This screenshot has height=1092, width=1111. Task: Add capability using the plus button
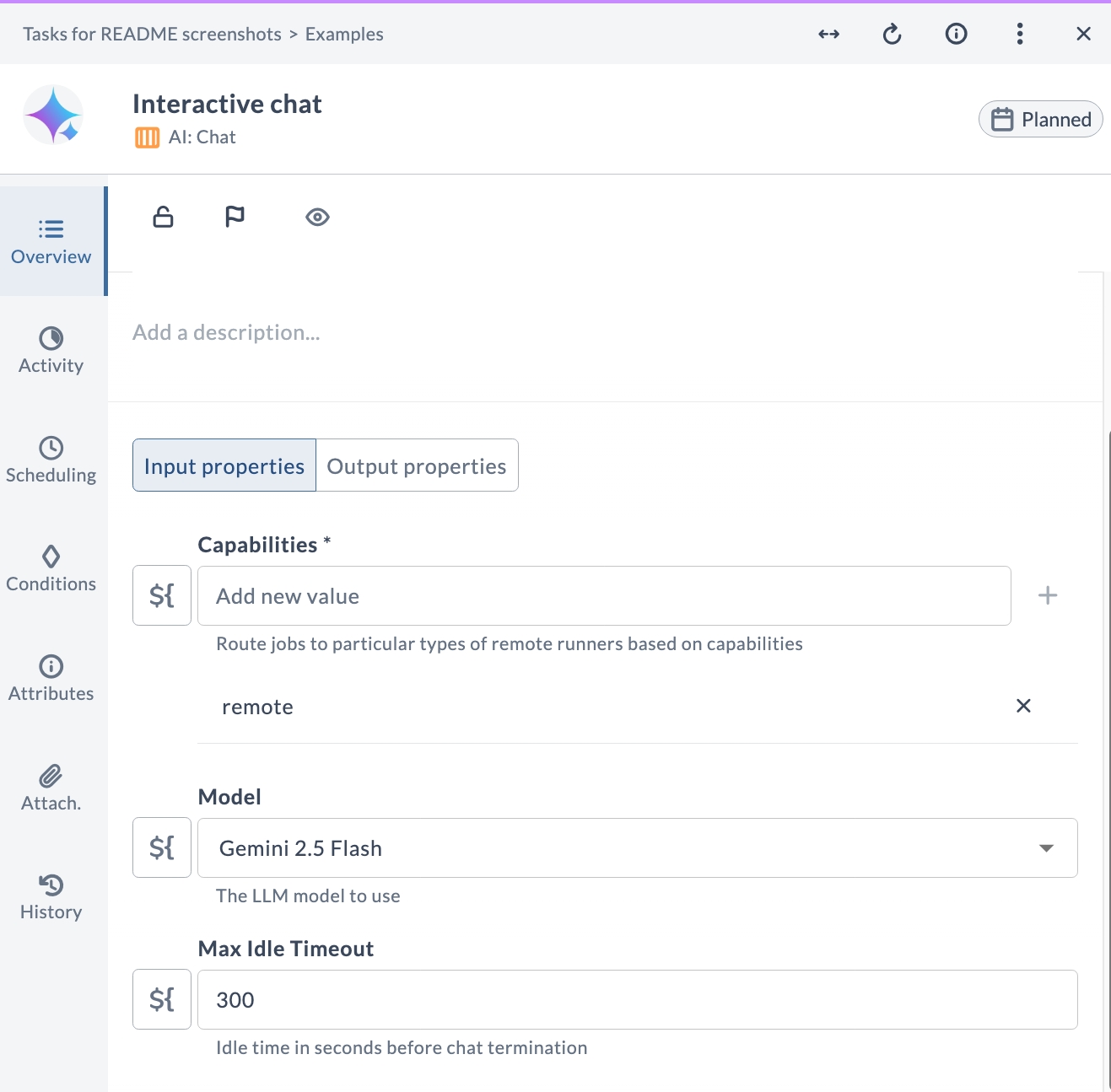(x=1047, y=595)
